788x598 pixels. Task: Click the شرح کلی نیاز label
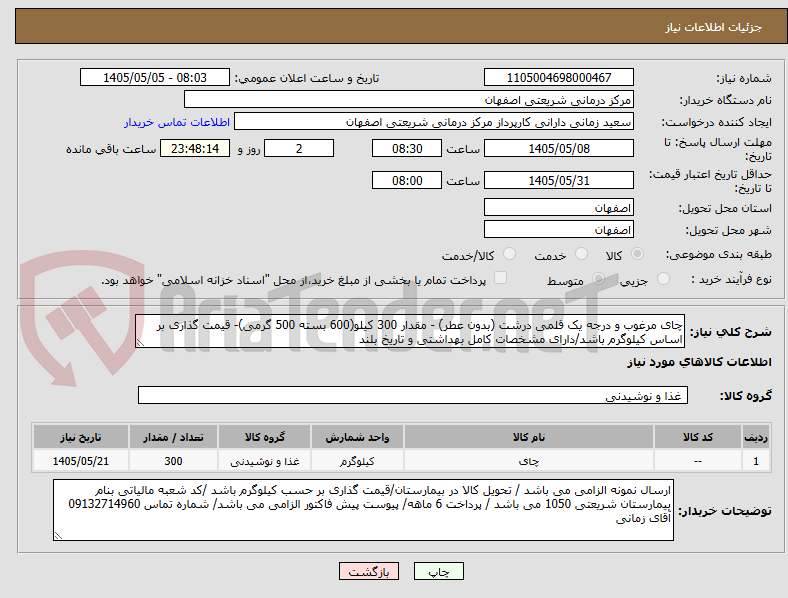coord(731,332)
